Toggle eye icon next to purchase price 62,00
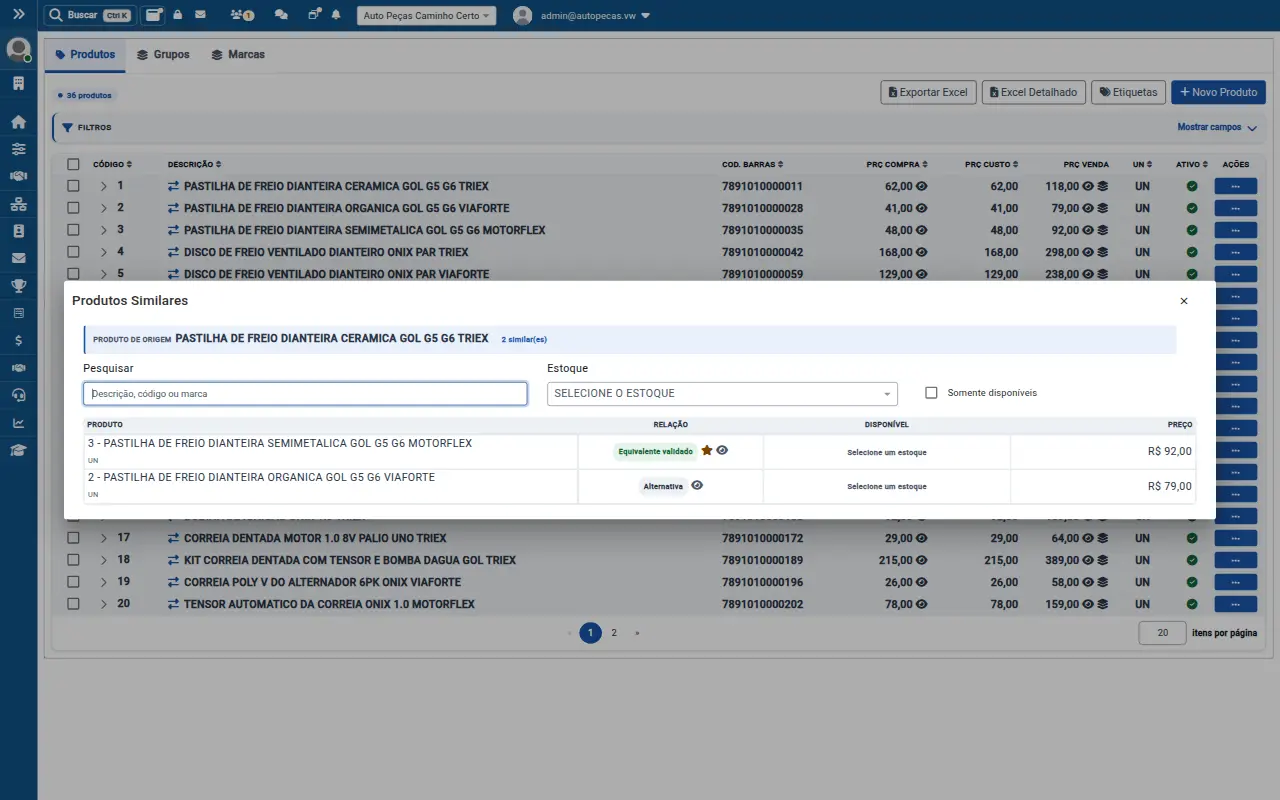 (x=922, y=186)
